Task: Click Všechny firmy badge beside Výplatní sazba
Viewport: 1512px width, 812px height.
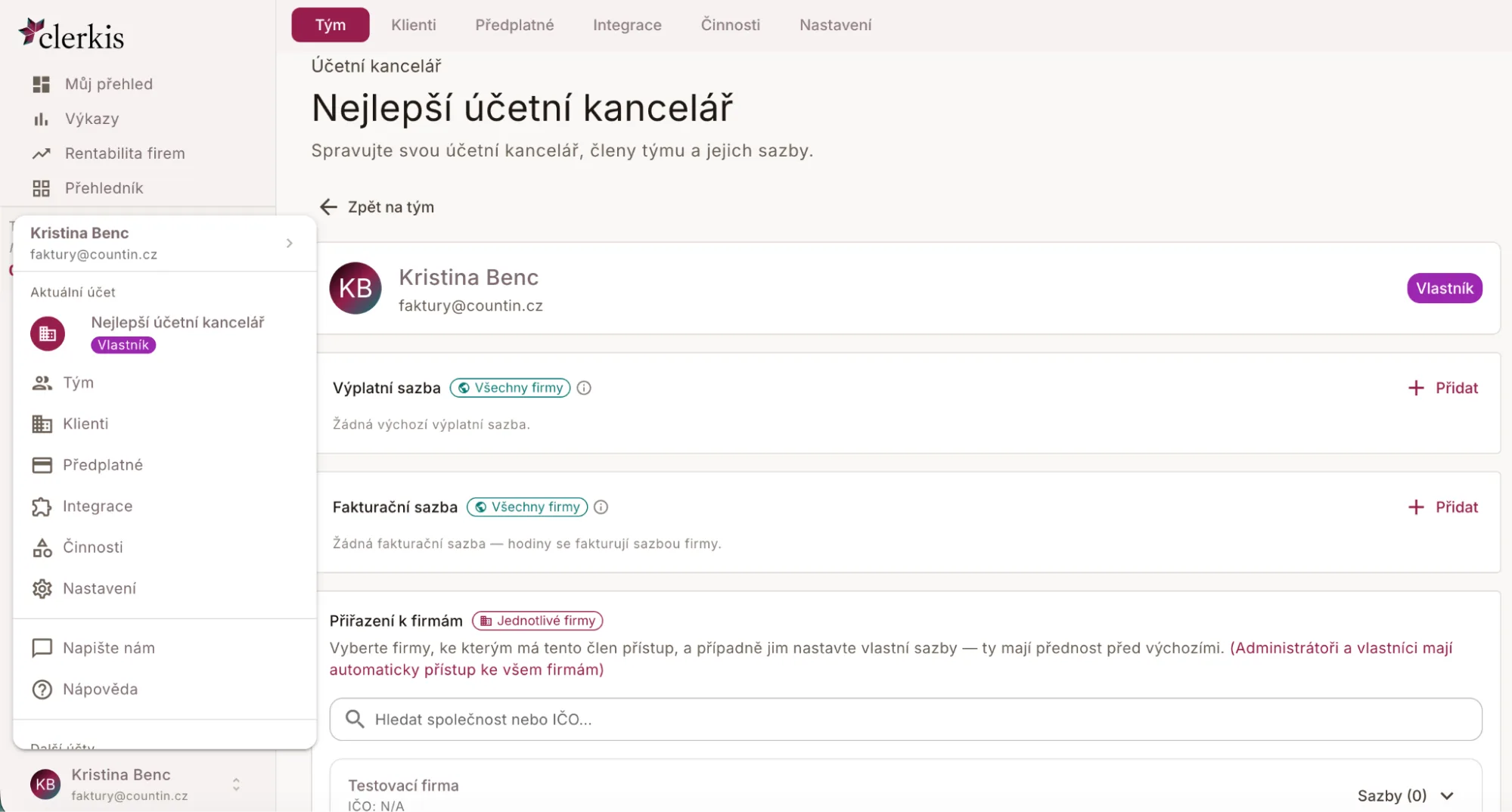Action: click(511, 388)
